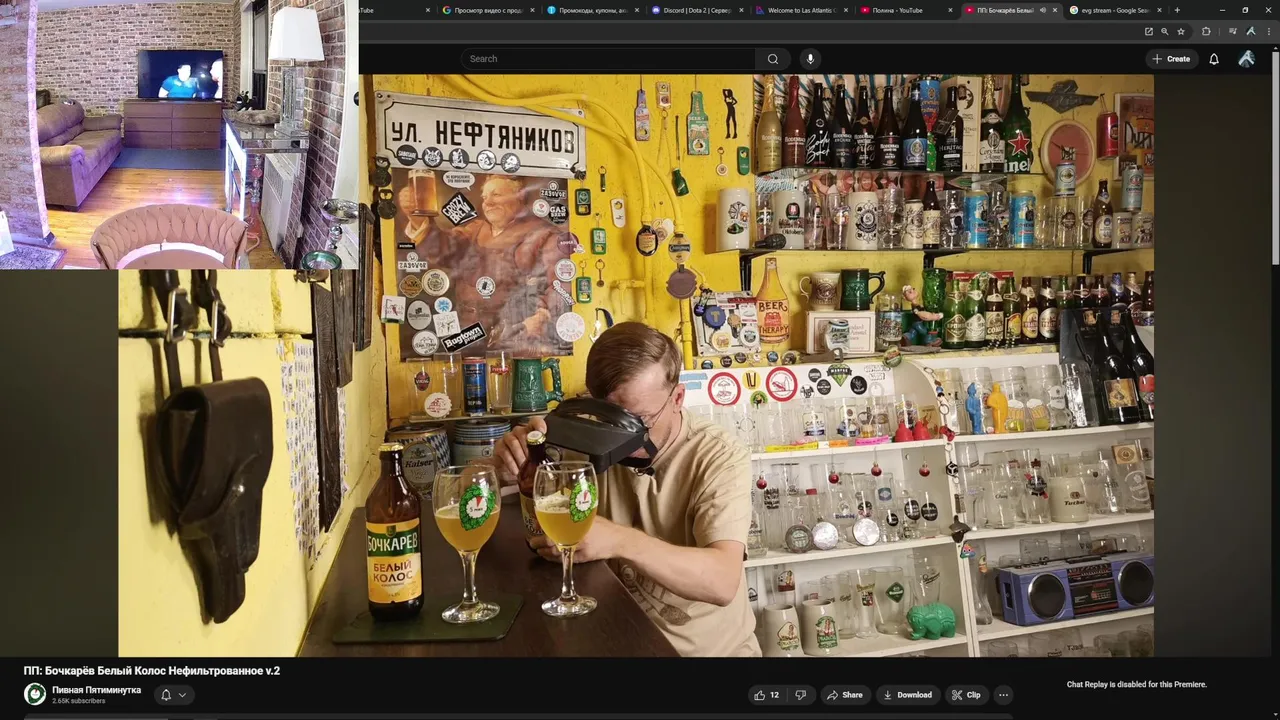Open the Пивная Пятиминутка channel name link

(x=96, y=690)
